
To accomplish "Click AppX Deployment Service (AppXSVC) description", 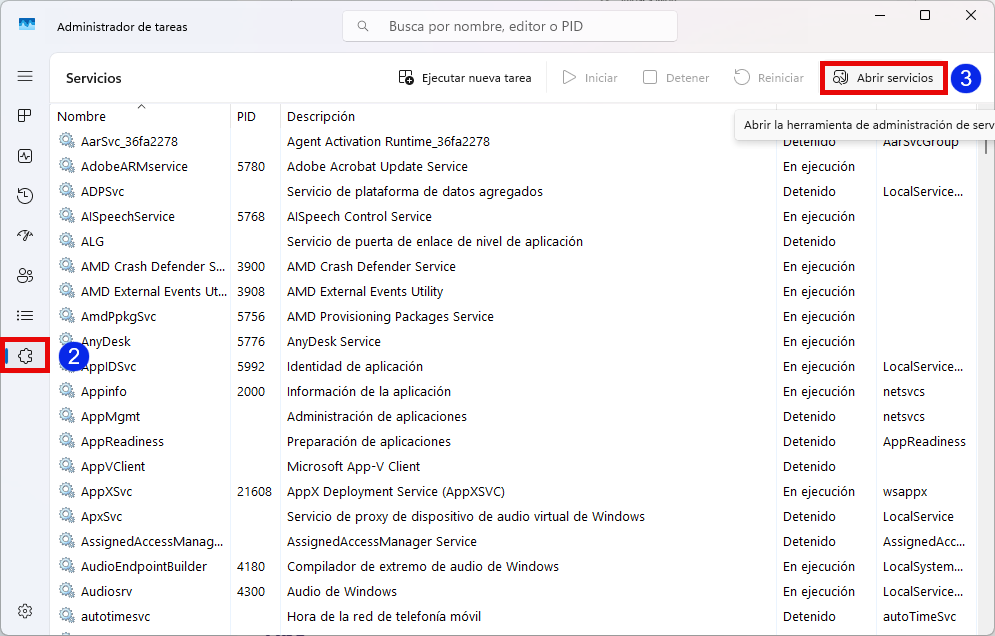I will (395, 491).
